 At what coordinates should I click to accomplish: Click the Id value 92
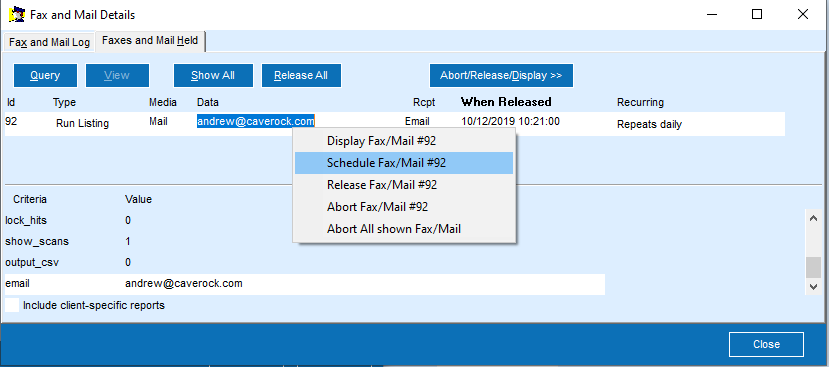click(11, 122)
